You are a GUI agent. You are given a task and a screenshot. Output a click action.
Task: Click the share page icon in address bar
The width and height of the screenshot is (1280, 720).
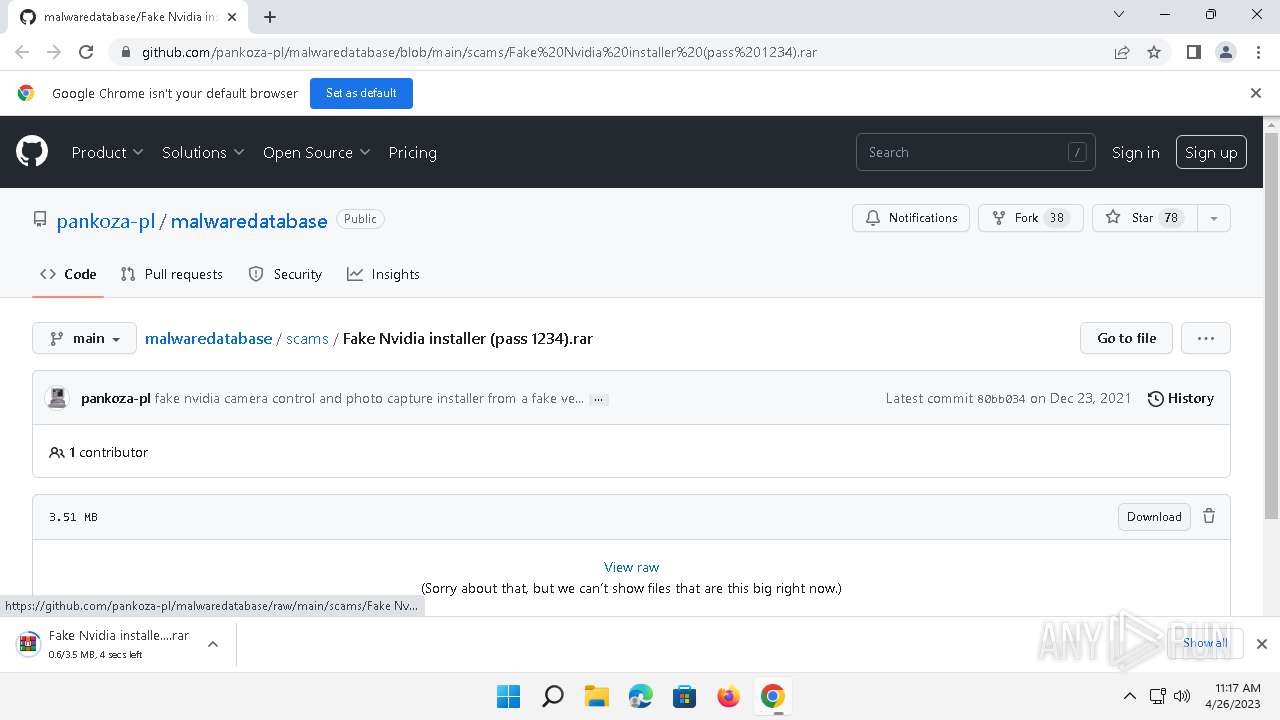[x=1122, y=52]
